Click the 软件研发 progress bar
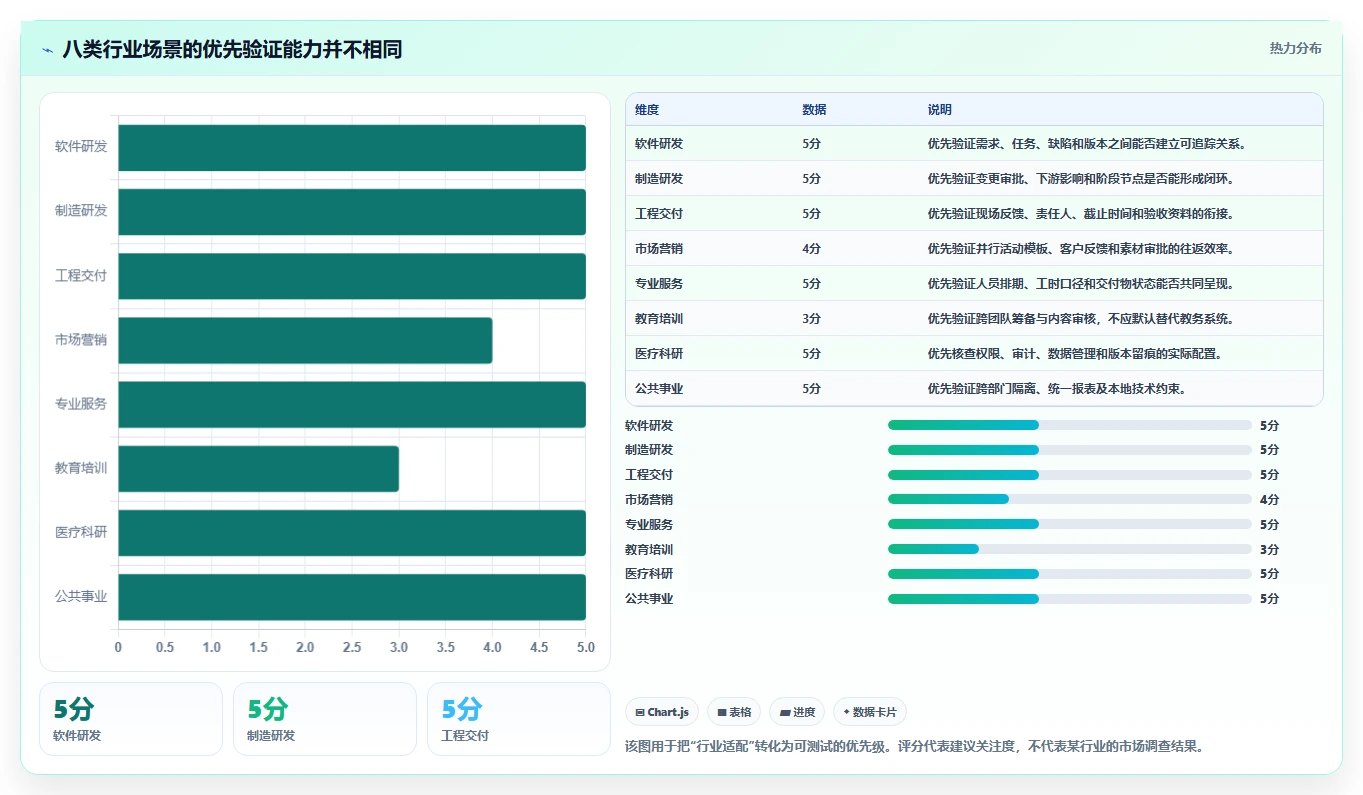 [1070, 425]
